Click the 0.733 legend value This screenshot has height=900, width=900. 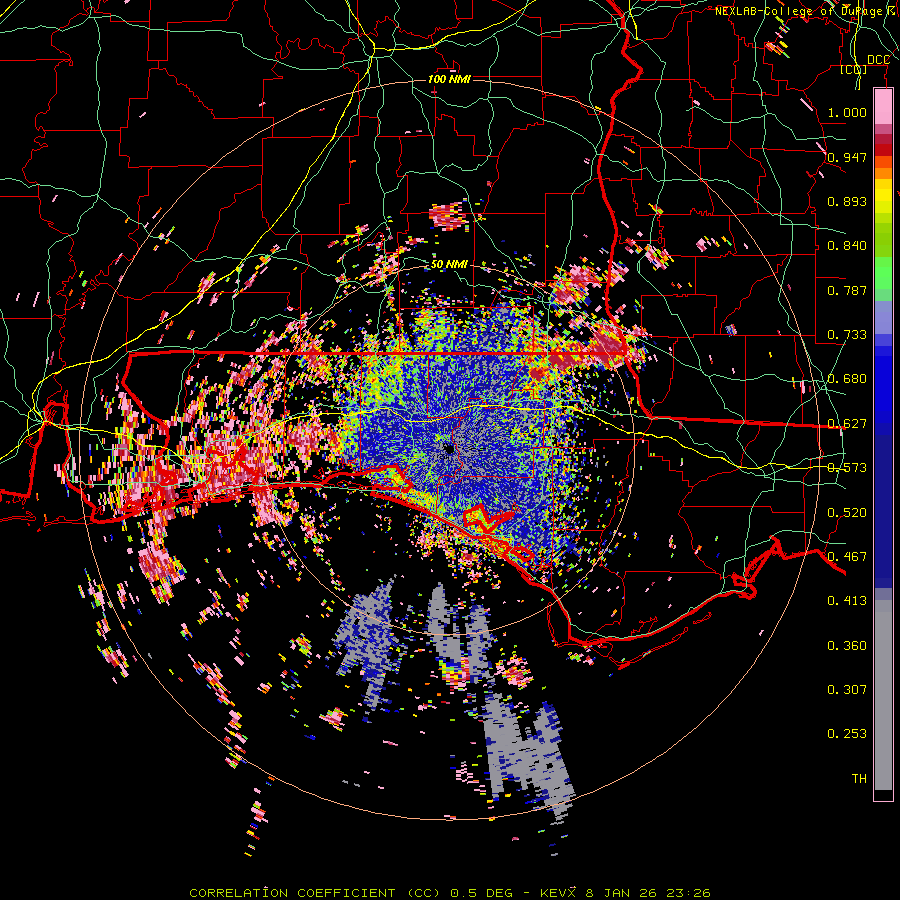click(847, 335)
